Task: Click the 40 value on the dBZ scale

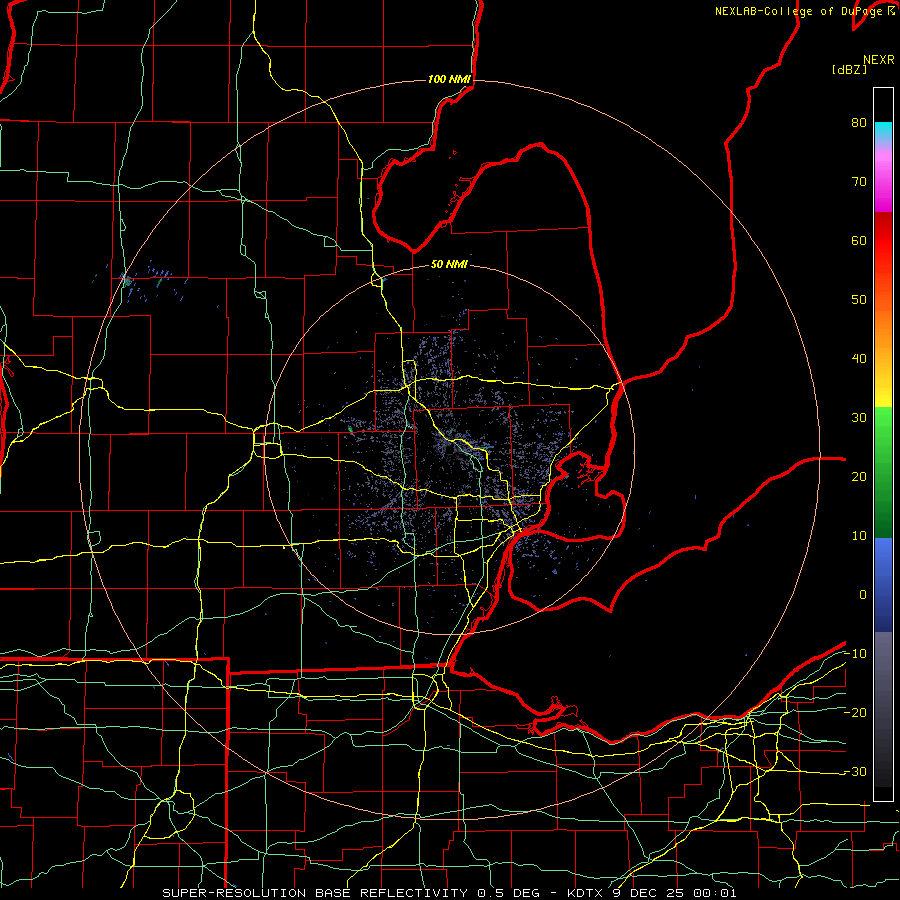Action: [x=859, y=359]
